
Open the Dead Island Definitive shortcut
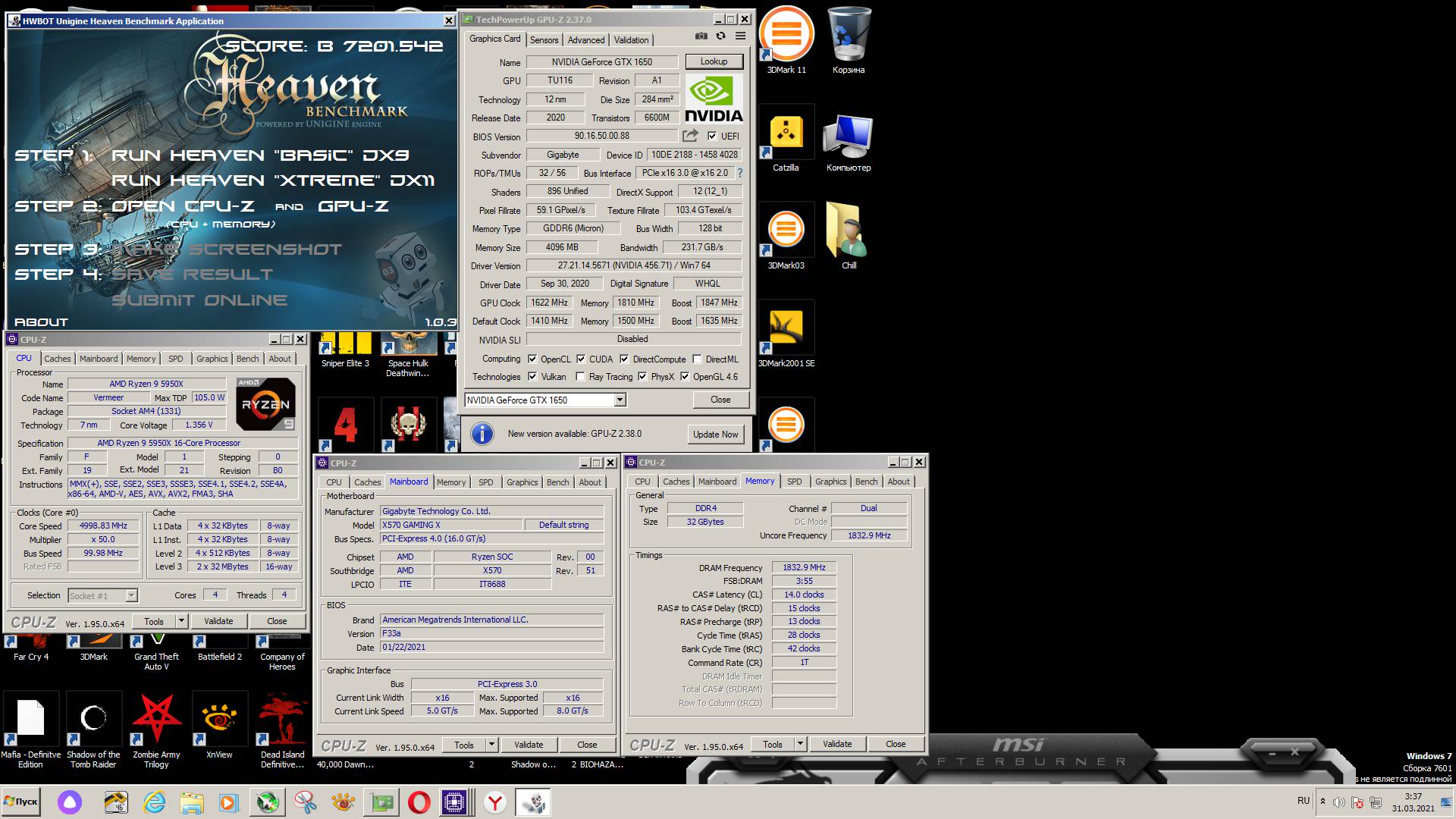[x=282, y=730]
